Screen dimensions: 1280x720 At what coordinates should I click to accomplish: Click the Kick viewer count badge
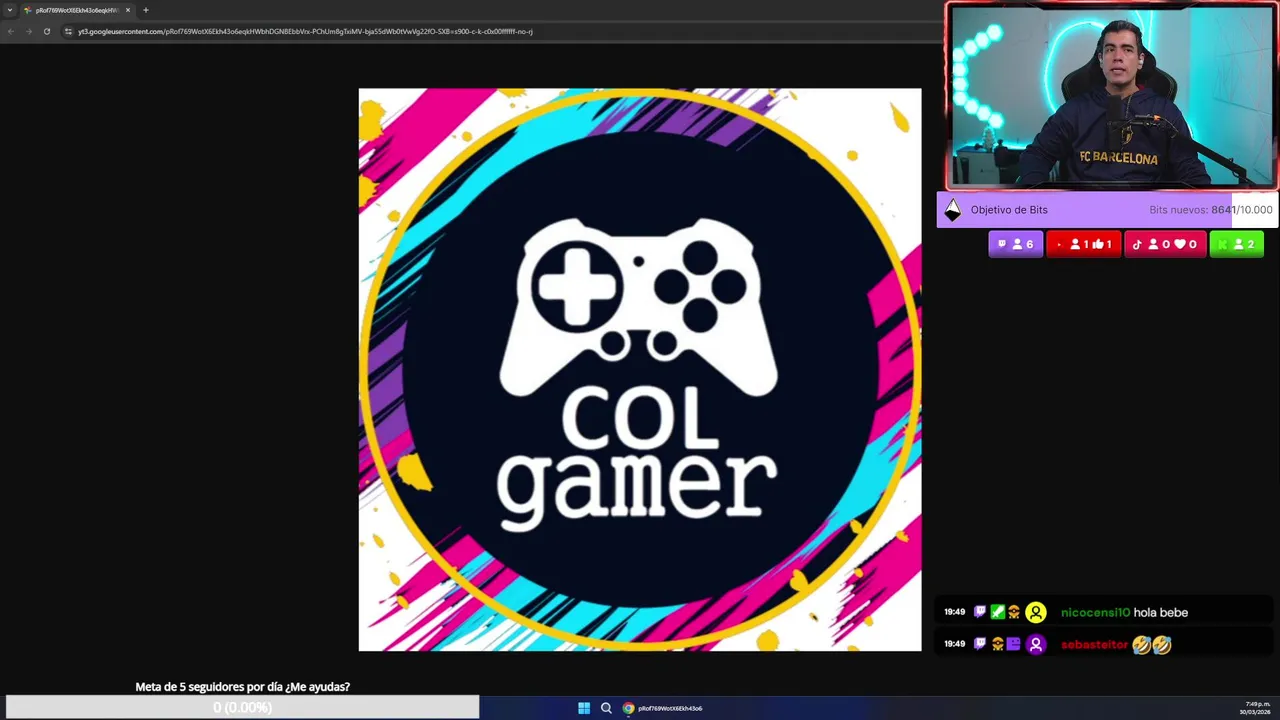tap(1237, 244)
